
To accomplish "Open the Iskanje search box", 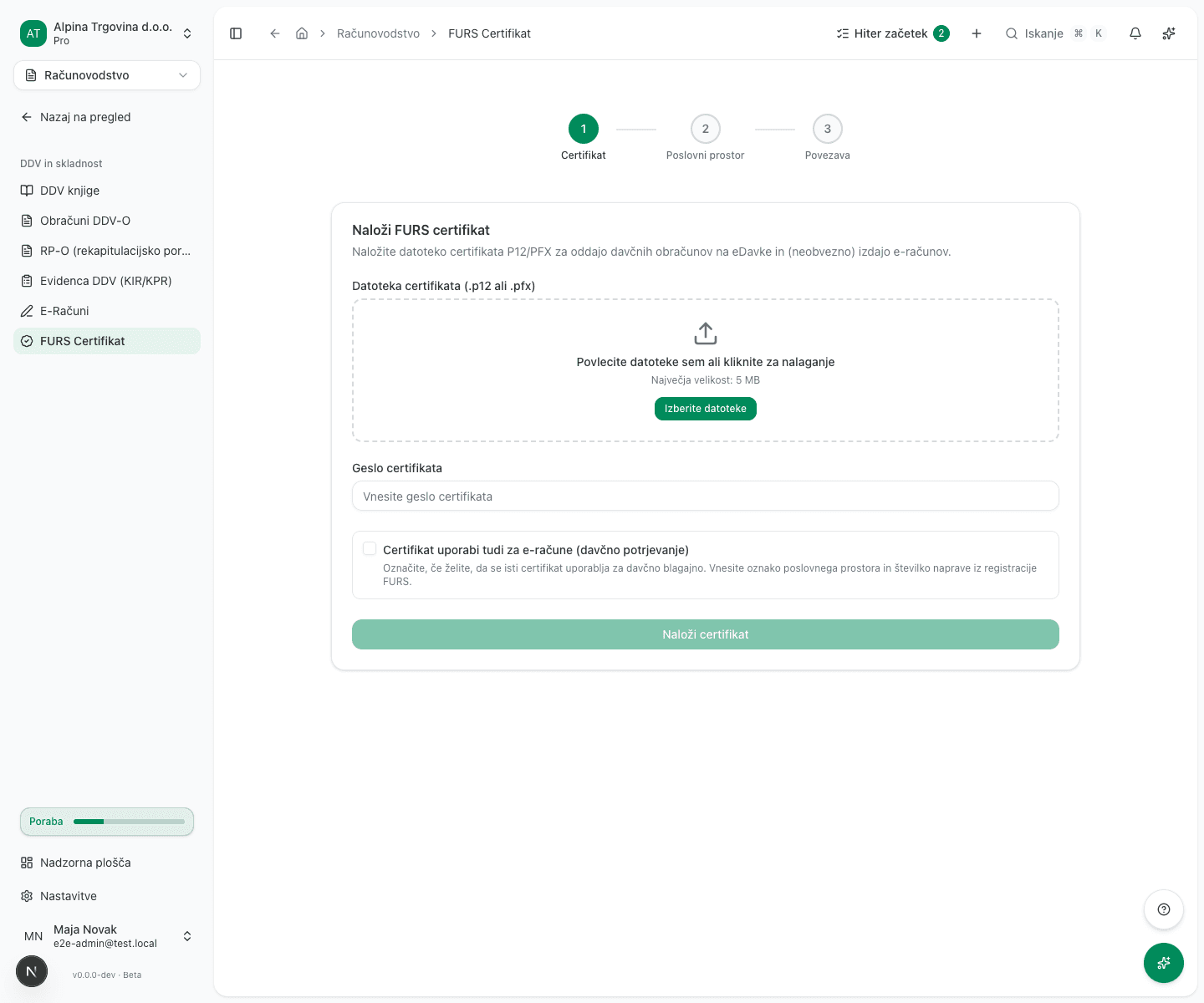I will click(1055, 33).
